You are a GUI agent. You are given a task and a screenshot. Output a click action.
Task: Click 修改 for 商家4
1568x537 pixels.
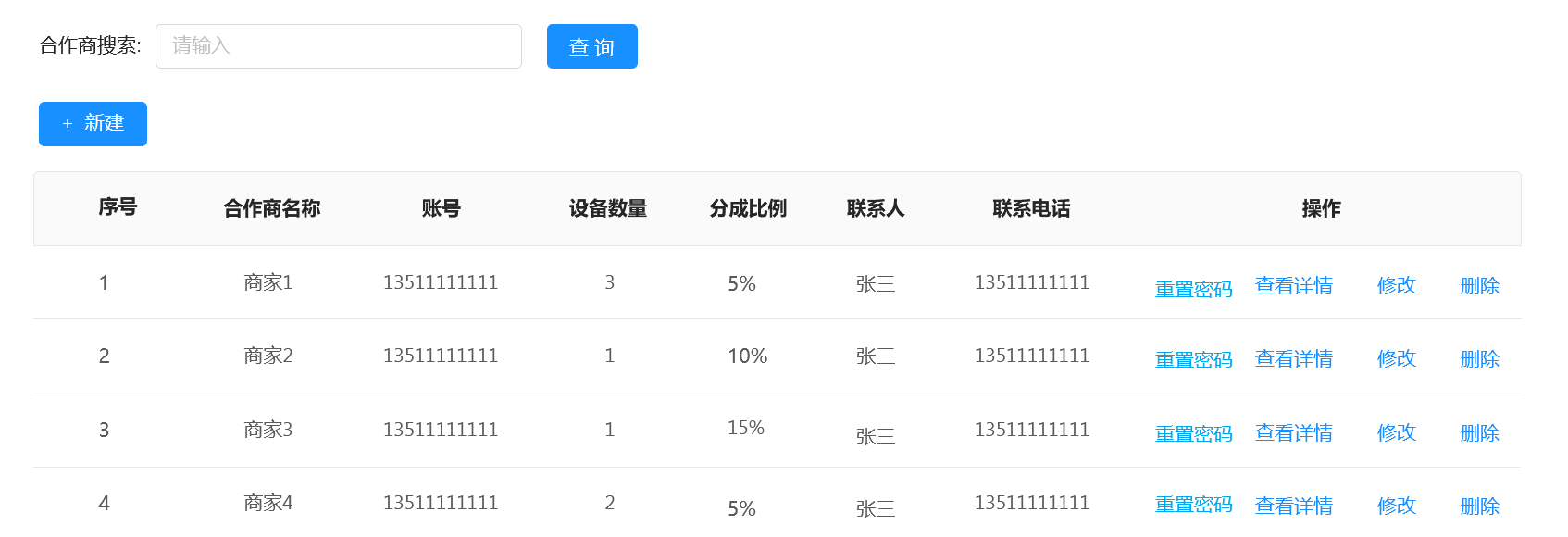click(1396, 506)
